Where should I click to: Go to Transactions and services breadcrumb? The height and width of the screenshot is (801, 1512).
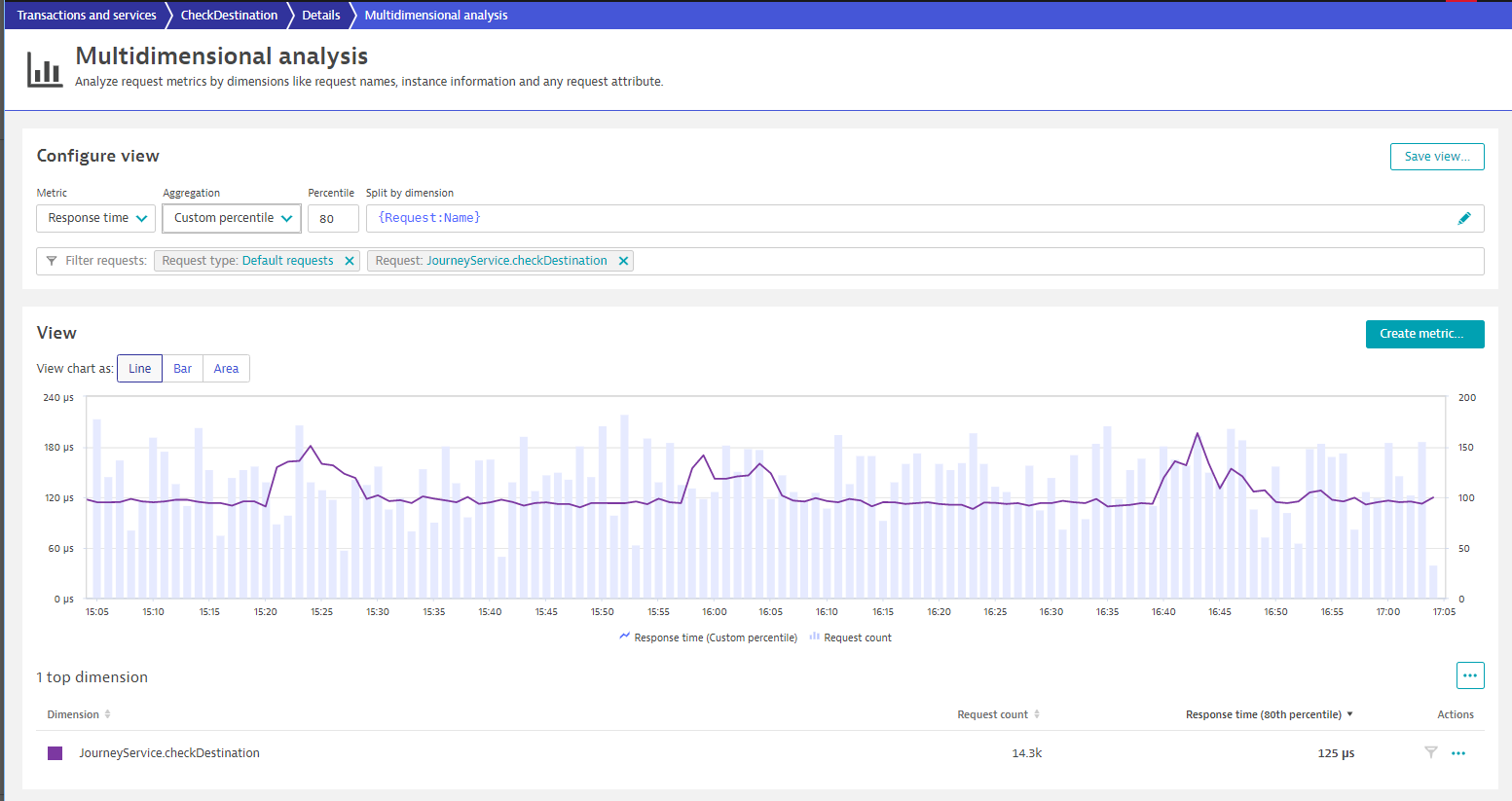pyautogui.click(x=87, y=16)
